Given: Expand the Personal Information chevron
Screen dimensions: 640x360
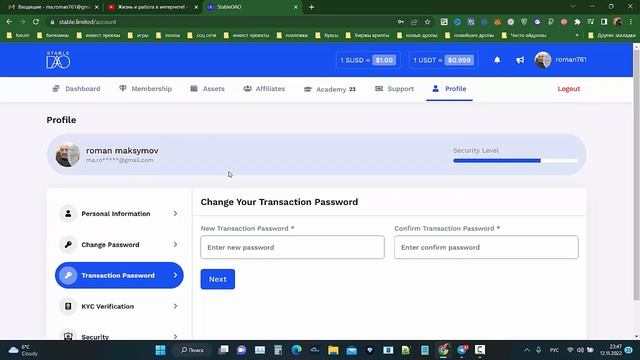Looking at the screenshot, I should (175, 213).
